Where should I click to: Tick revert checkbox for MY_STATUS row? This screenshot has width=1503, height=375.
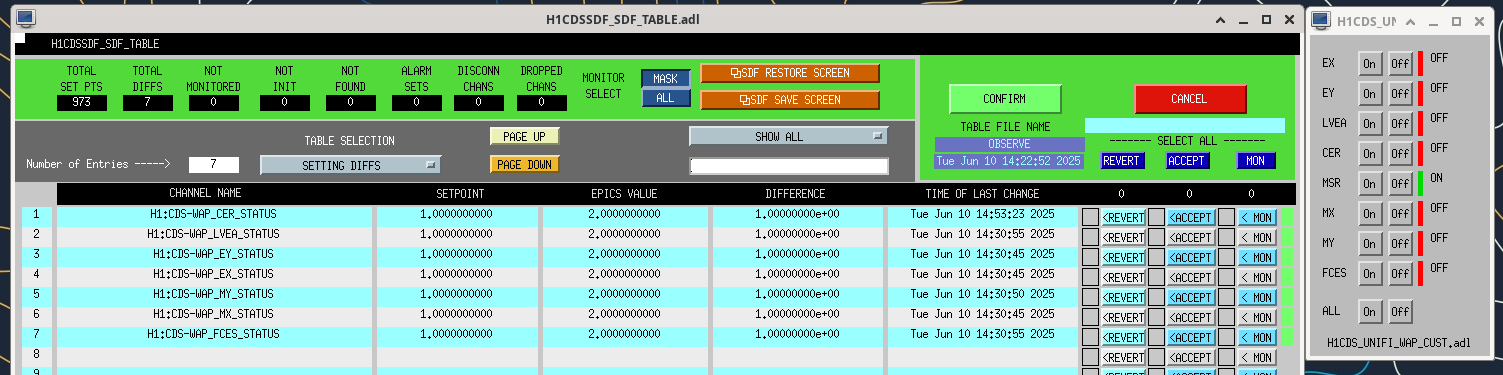click(1090, 296)
